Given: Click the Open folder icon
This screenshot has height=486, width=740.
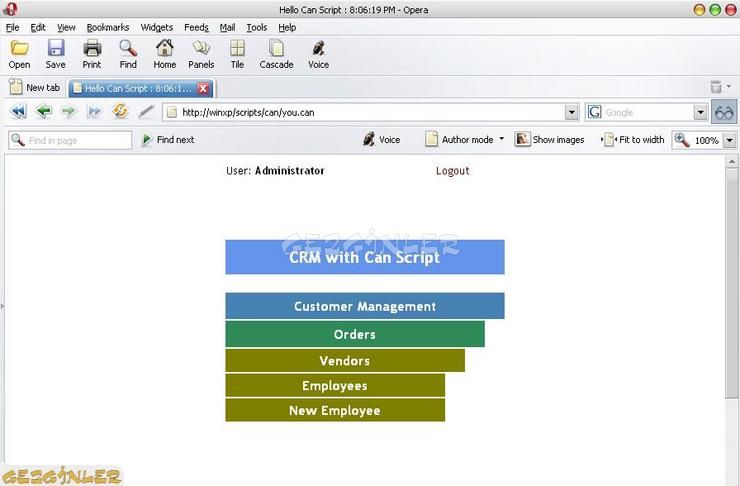Looking at the screenshot, I should (19, 48).
